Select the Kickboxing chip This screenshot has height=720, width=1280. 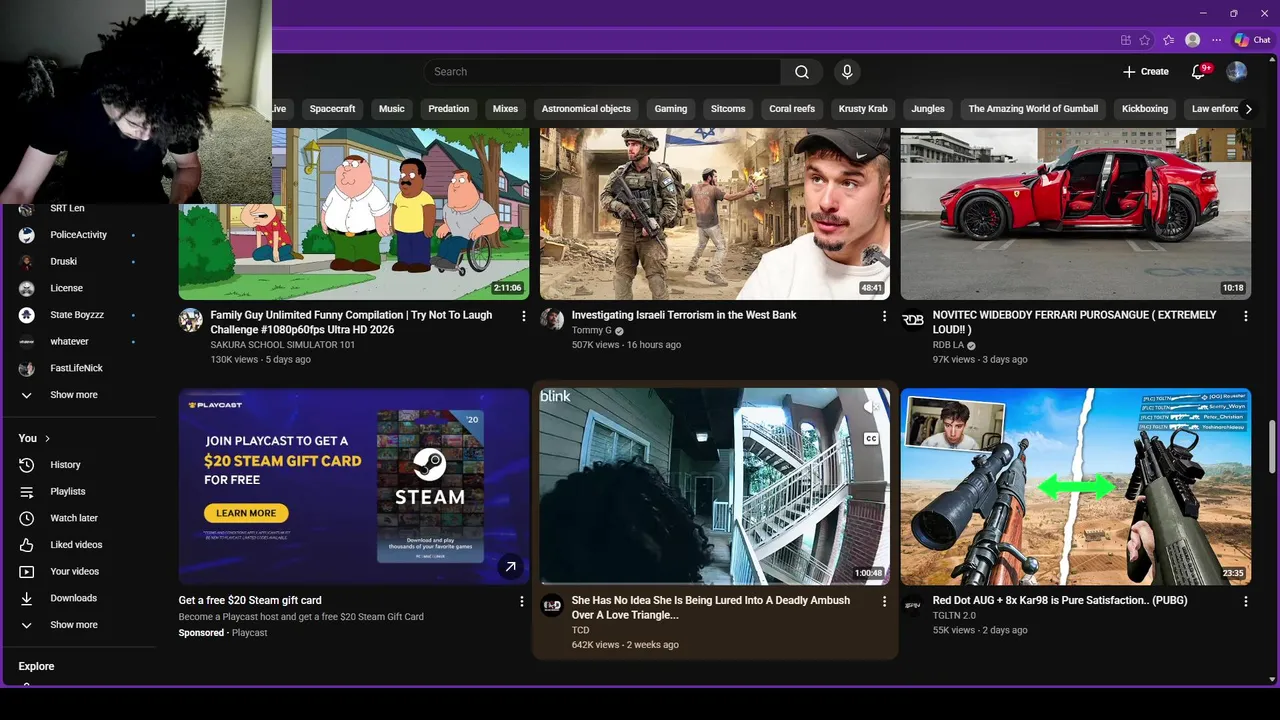click(x=1145, y=109)
